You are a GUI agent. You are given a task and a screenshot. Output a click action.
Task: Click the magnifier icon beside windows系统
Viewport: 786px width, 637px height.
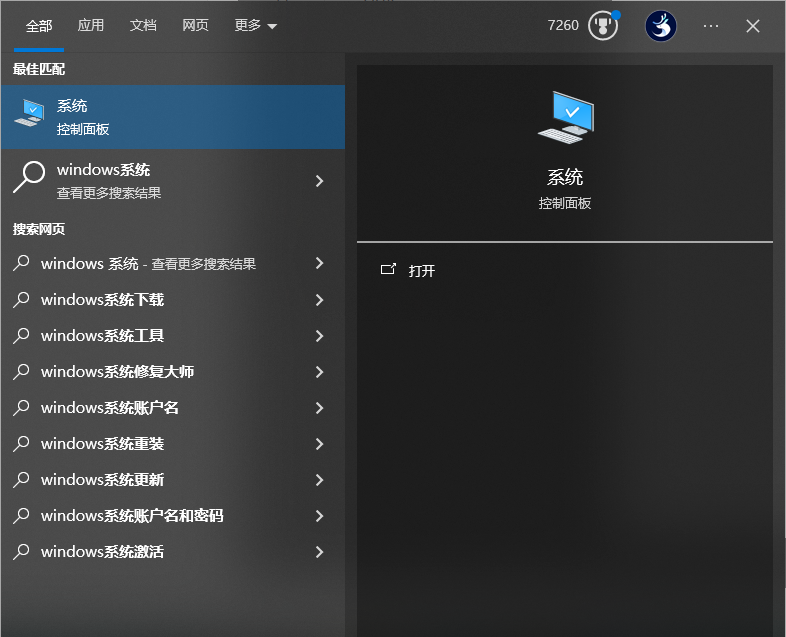(x=29, y=176)
